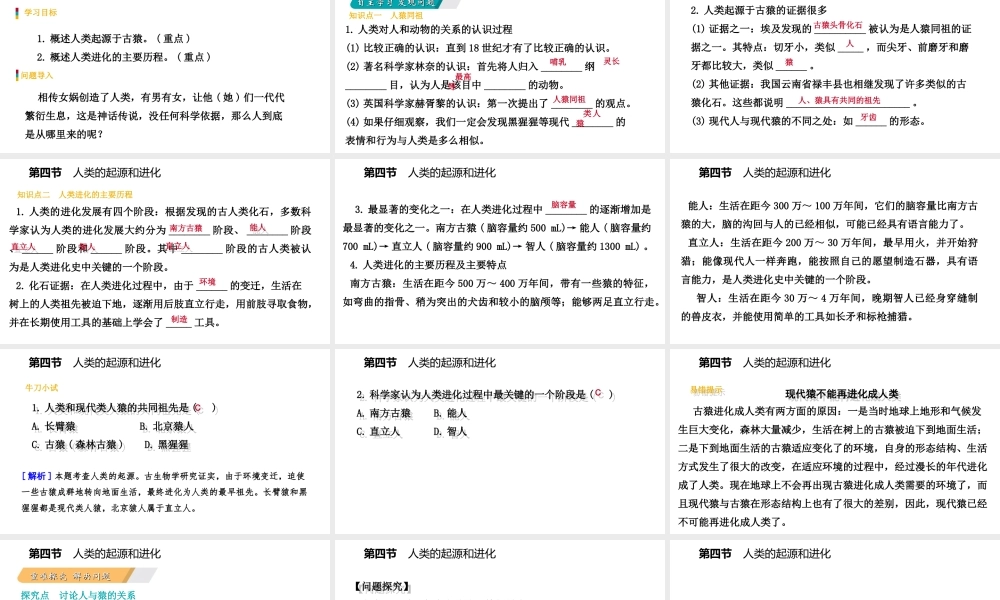Click the line 2. 概述人类进化的主要历程。（重点）
This screenshot has height=600, width=1000.
click(124, 57)
